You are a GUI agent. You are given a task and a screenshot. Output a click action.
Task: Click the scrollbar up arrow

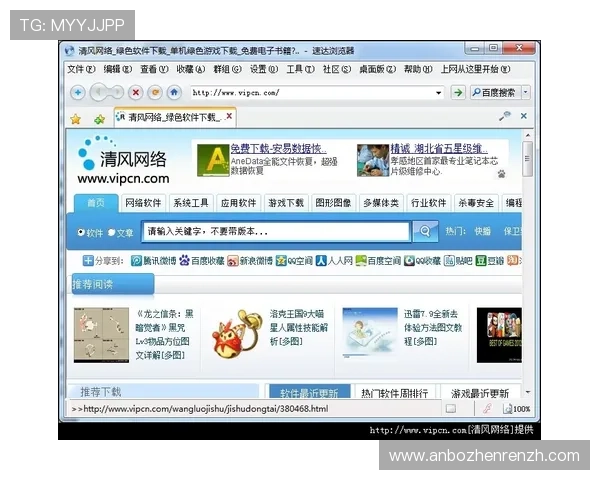(528, 135)
